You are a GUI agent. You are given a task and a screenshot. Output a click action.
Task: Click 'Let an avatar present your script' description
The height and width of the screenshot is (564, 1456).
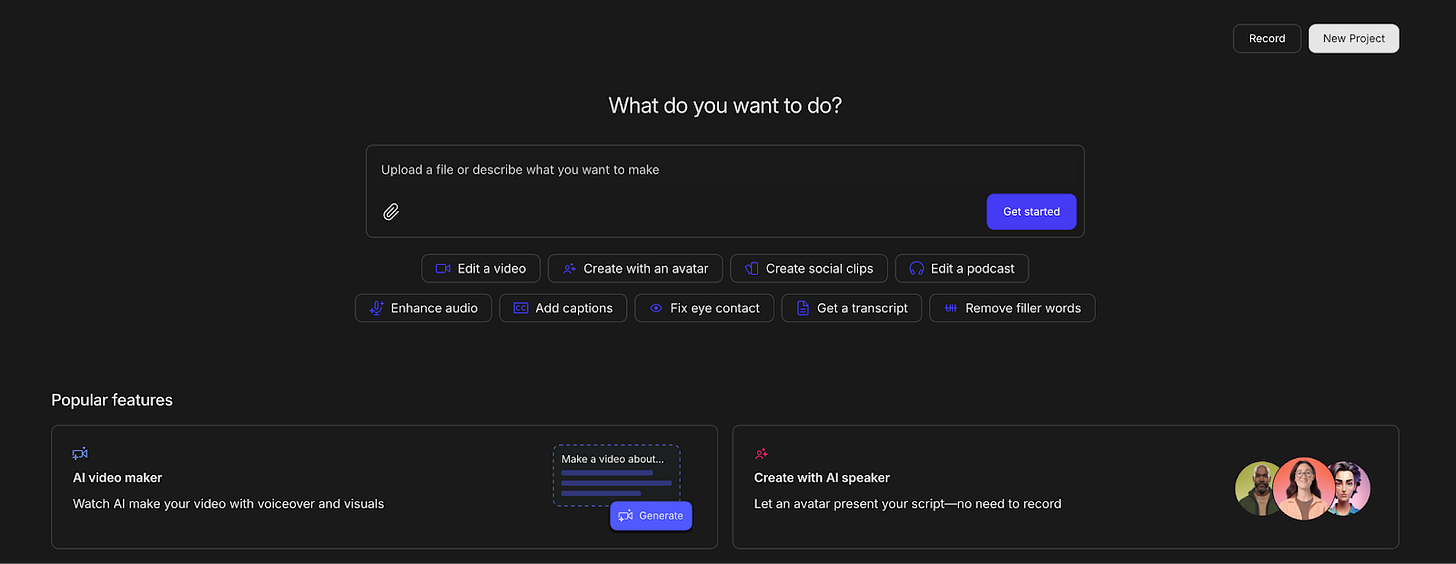(908, 504)
